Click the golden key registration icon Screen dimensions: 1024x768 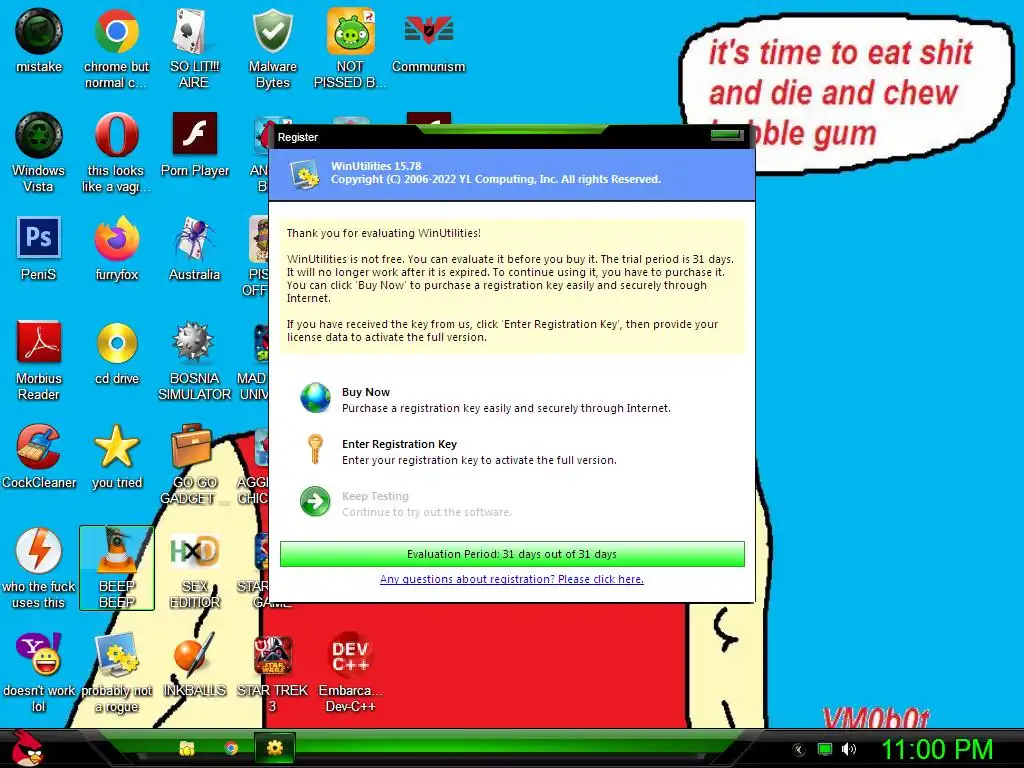click(315, 450)
